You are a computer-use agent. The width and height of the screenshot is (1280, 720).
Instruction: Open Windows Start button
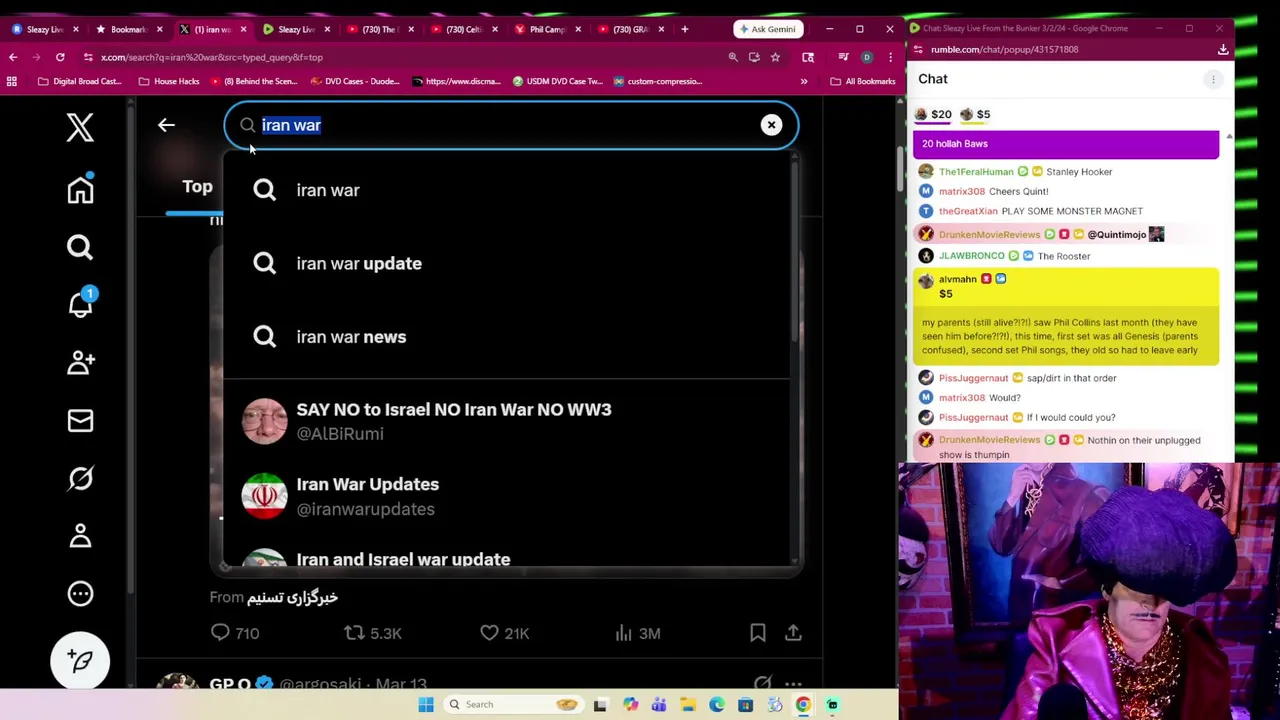426,704
